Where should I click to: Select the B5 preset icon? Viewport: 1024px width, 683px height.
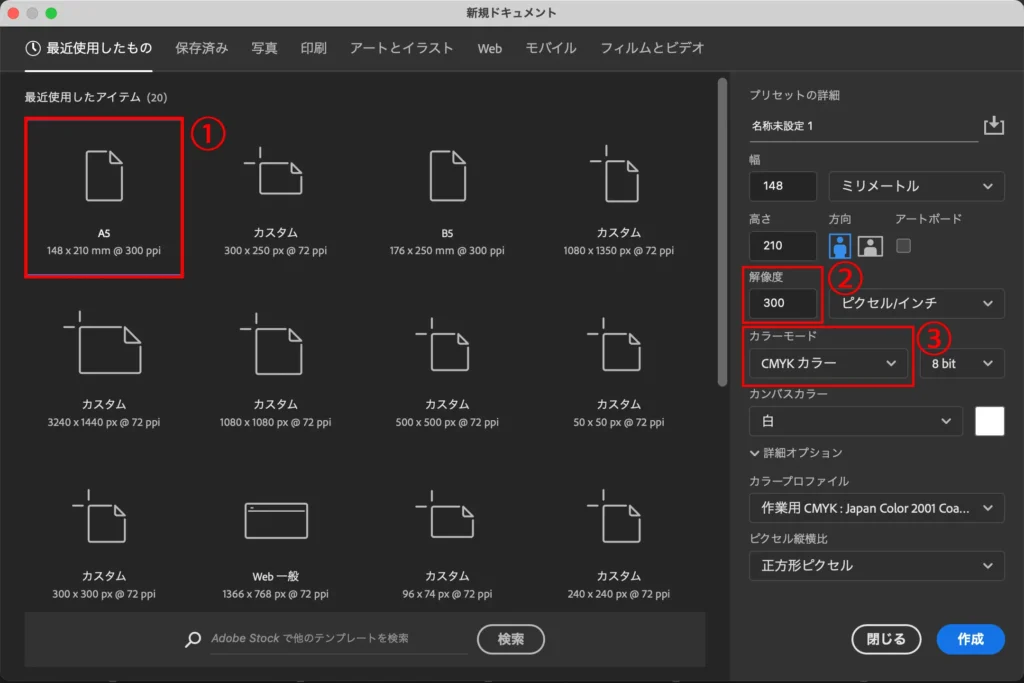click(447, 175)
